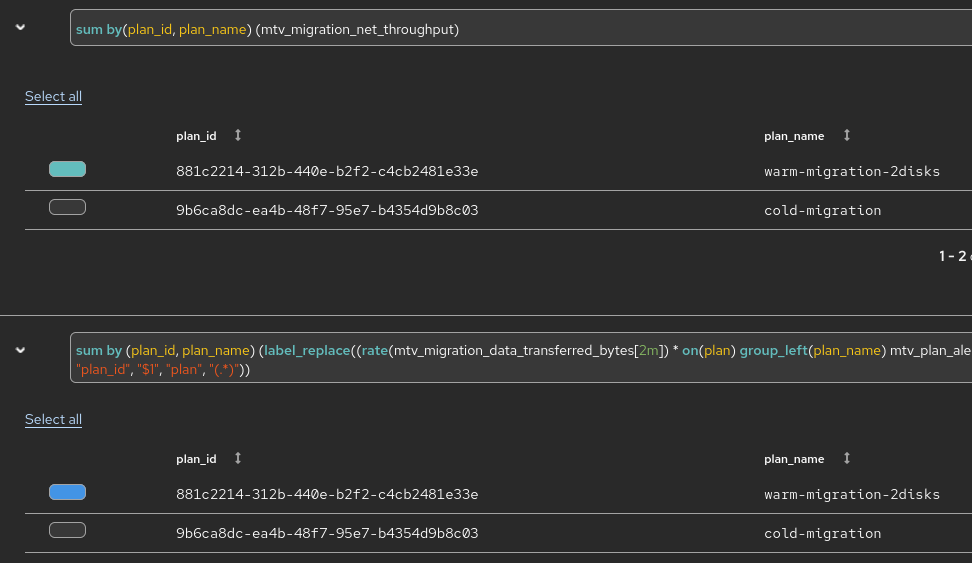
Task: Click Select all above label_replace table
Action: pos(53,420)
